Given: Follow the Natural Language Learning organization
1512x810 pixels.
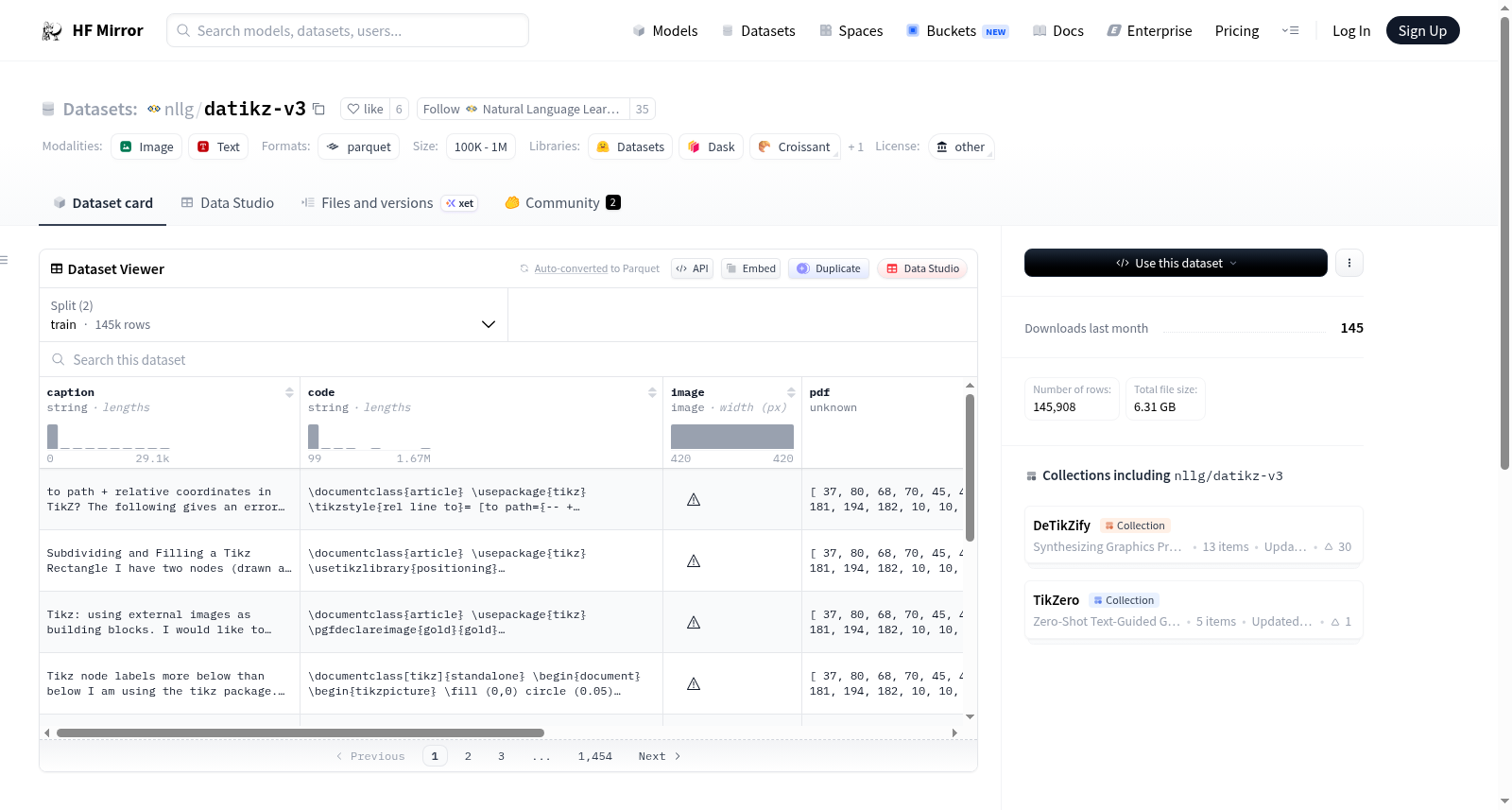Looking at the screenshot, I should coord(523,110).
